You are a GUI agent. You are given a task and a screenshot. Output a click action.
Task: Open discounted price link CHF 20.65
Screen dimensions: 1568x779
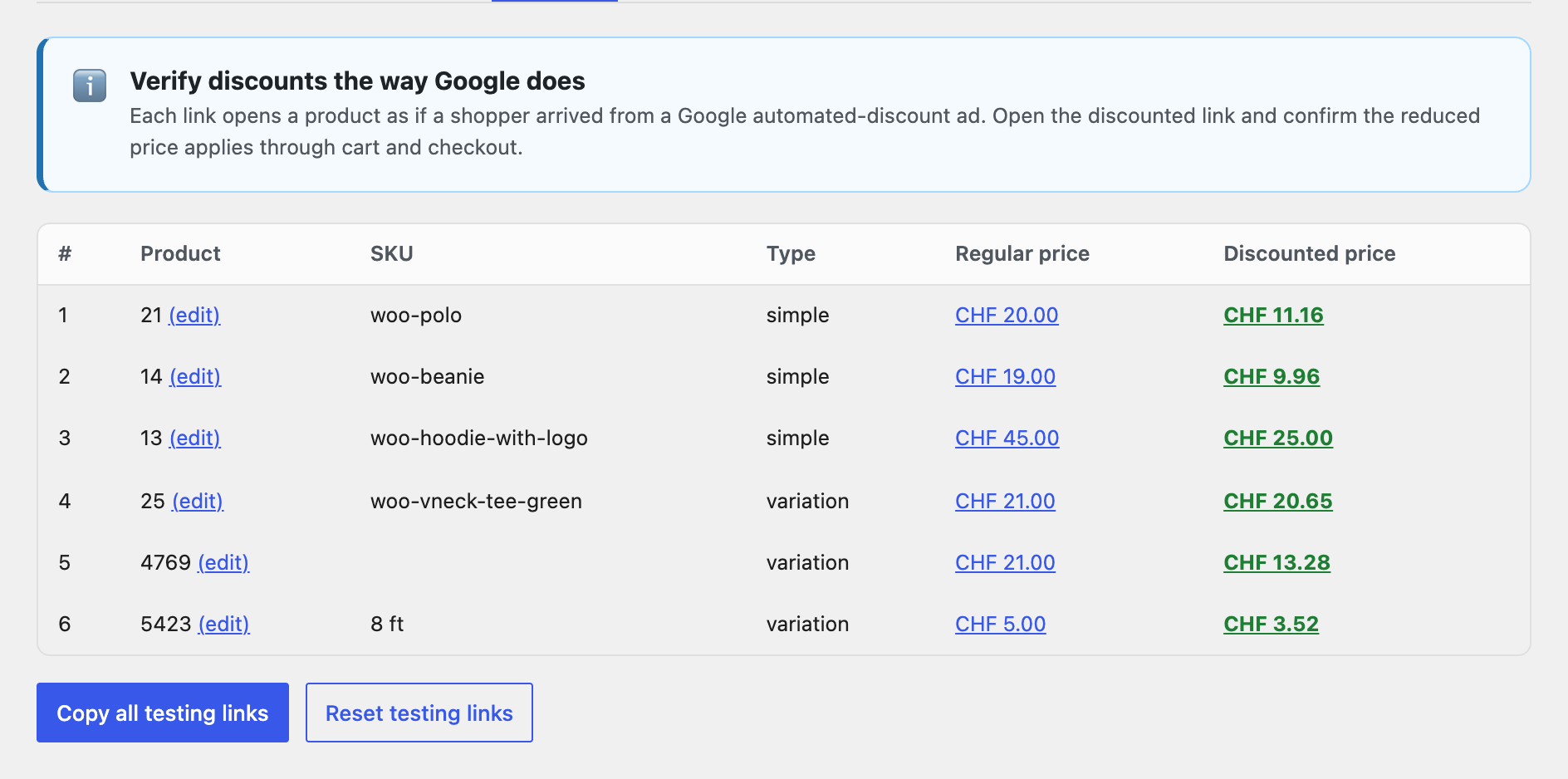[x=1278, y=502]
